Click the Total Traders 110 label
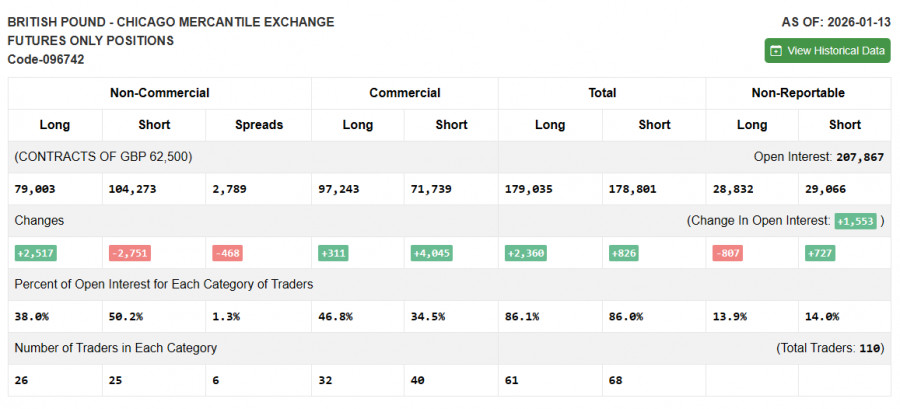This screenshot has width=900, height=409. 832,348
